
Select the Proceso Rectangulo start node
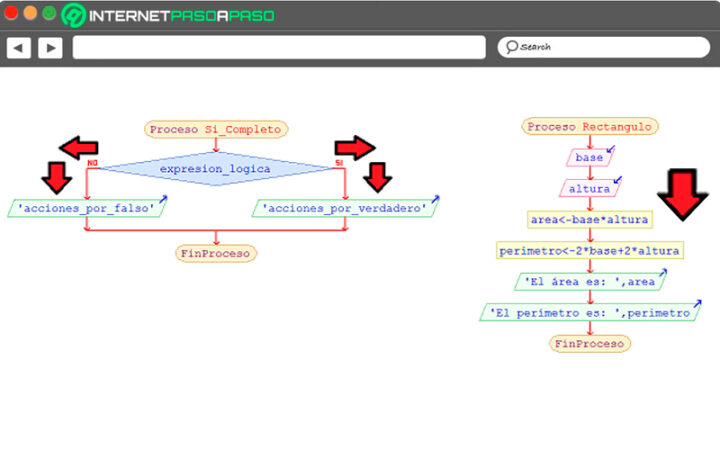(590, 127)
